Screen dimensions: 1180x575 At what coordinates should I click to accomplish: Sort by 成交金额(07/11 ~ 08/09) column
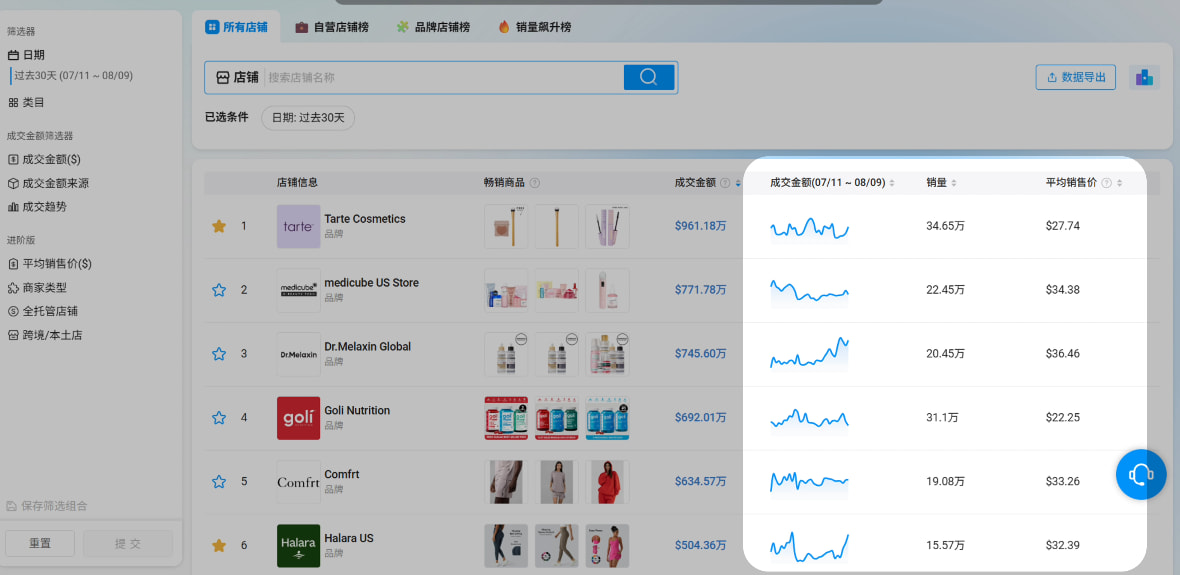(x=892, y=183)
